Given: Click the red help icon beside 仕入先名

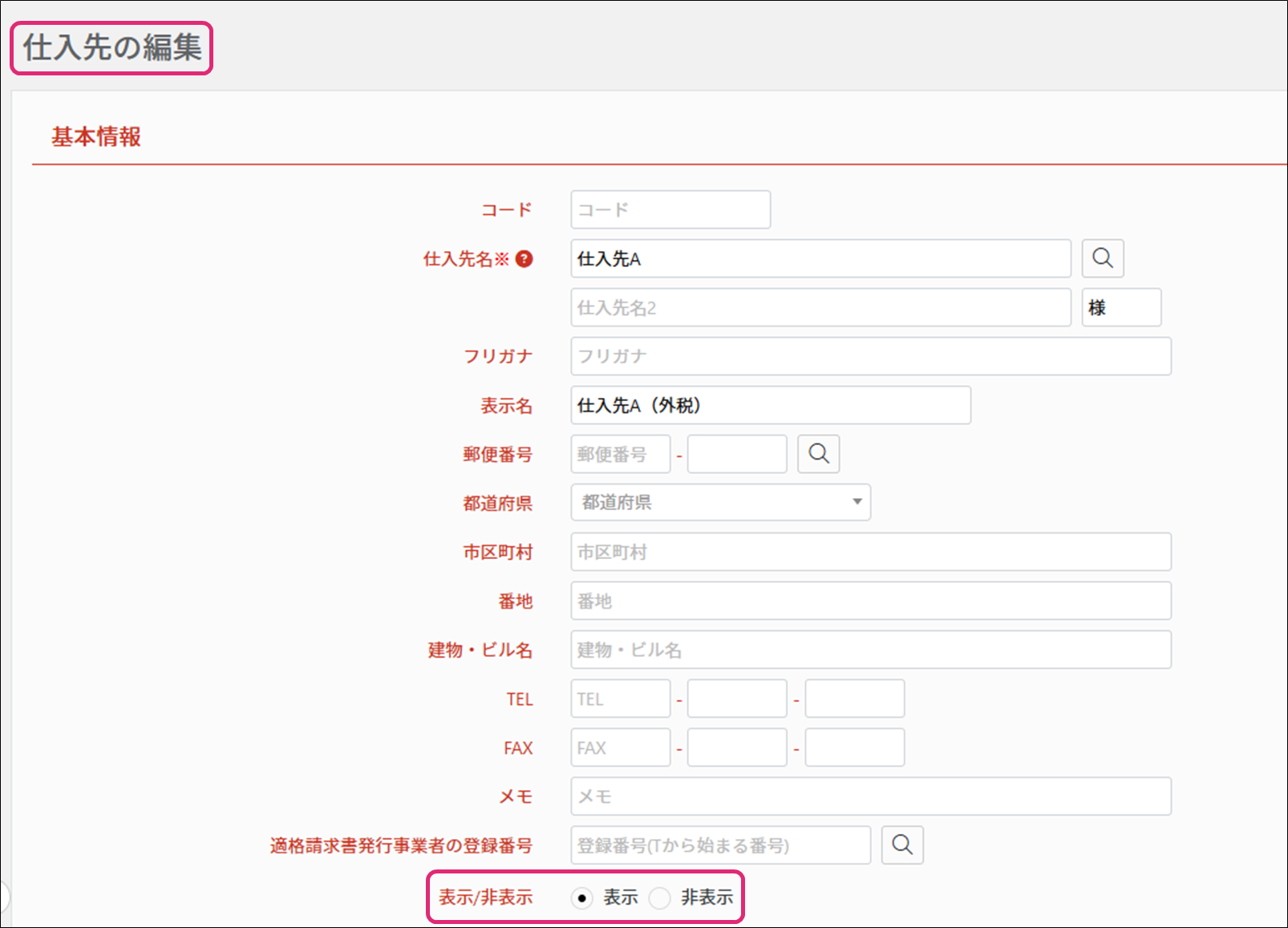Looking at the screenshot, I should 525,259.
